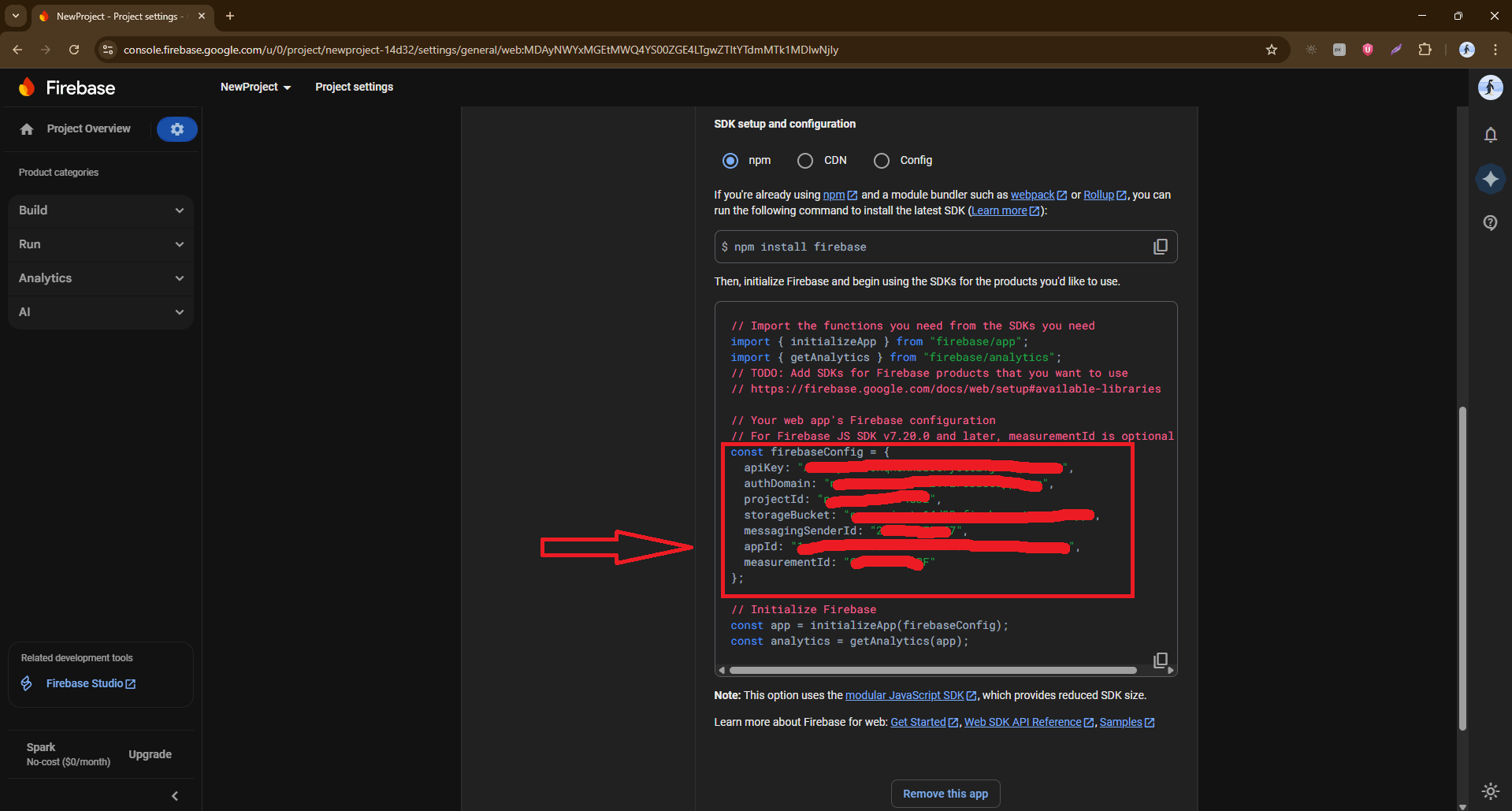Select the npm radio option
Viewport: 1512px width, 811px height.
[730, 161]
